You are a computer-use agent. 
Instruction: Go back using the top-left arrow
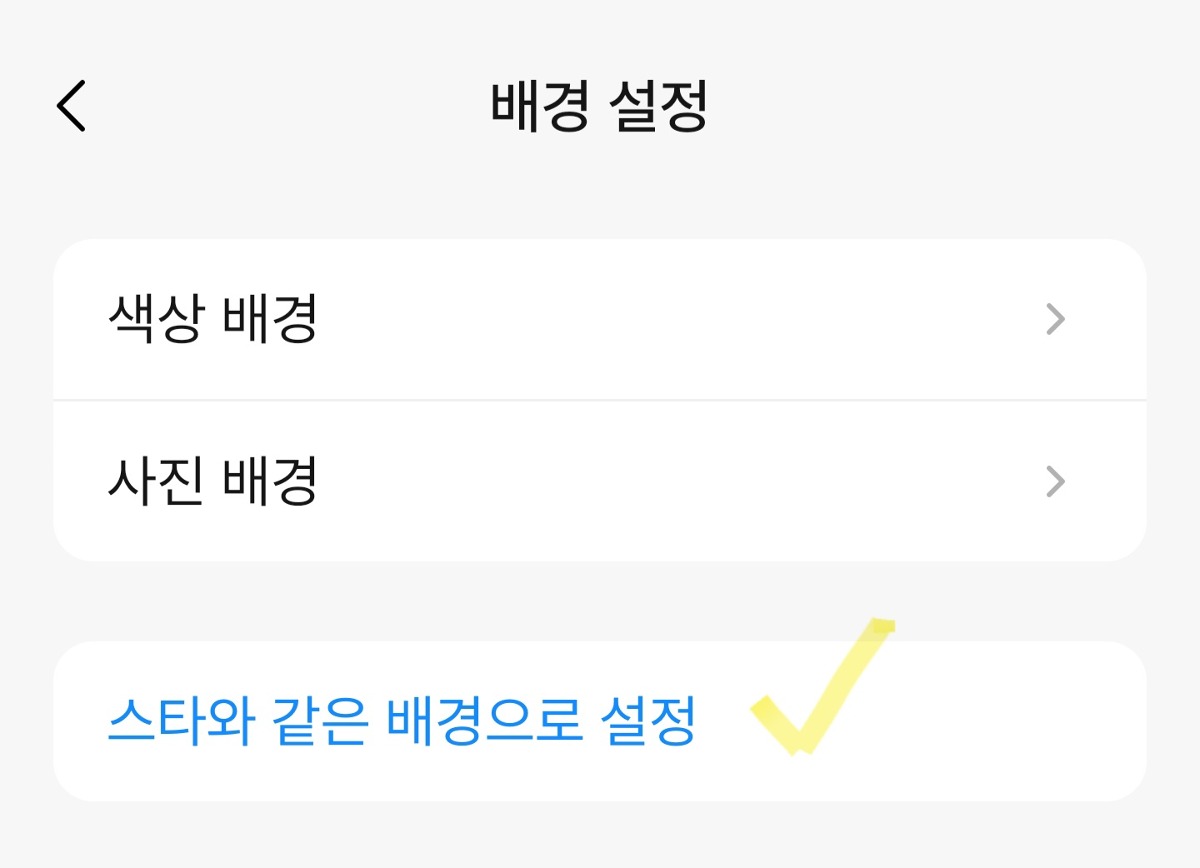pyautogui.click(x=72, y=106)
